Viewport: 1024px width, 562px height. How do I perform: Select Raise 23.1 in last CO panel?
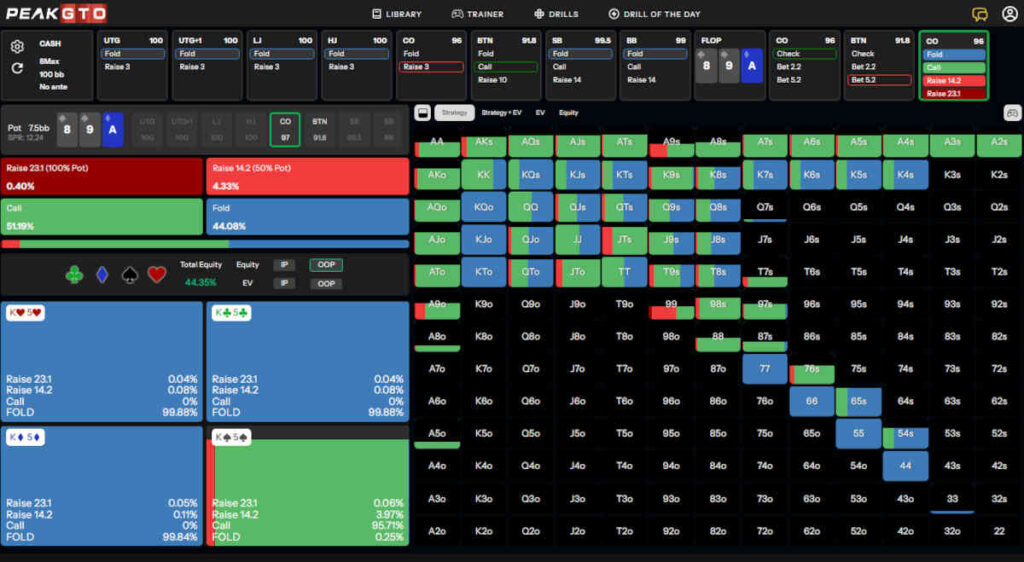point(954,94)
